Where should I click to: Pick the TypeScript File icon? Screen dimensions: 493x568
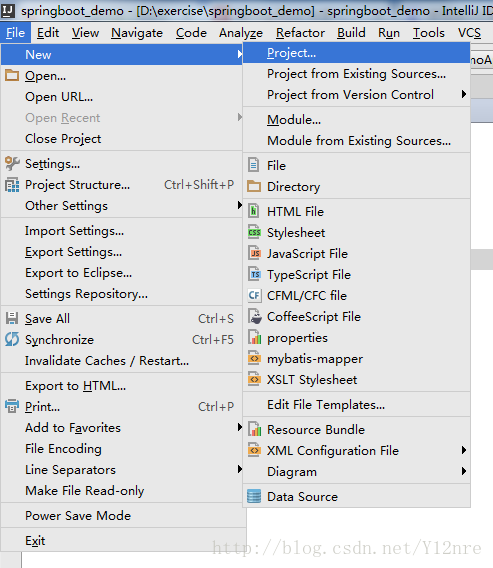(254, 274)
